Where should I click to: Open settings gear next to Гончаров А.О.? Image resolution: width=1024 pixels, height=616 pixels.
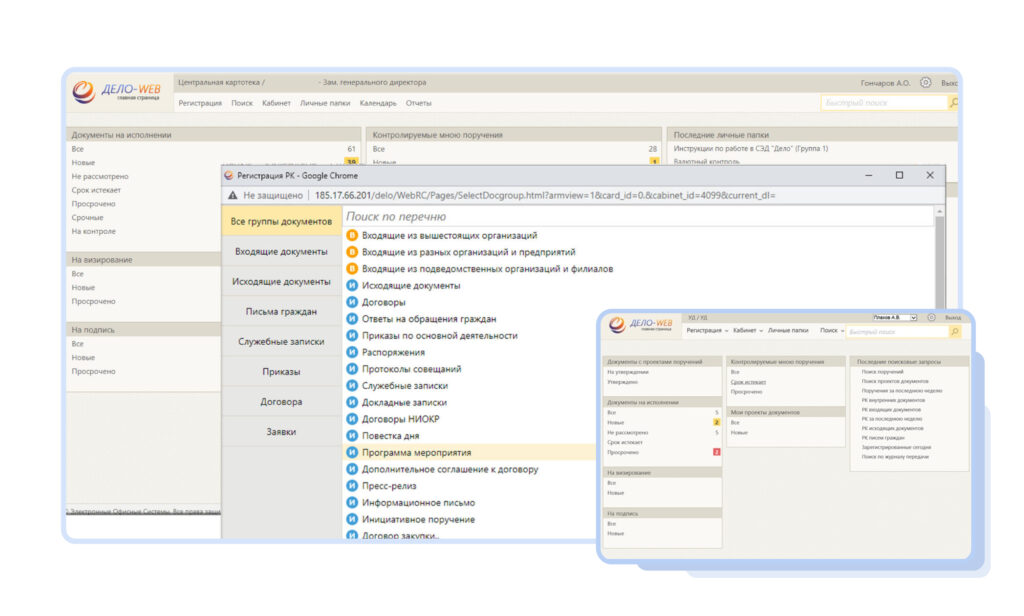click(925, 83)
